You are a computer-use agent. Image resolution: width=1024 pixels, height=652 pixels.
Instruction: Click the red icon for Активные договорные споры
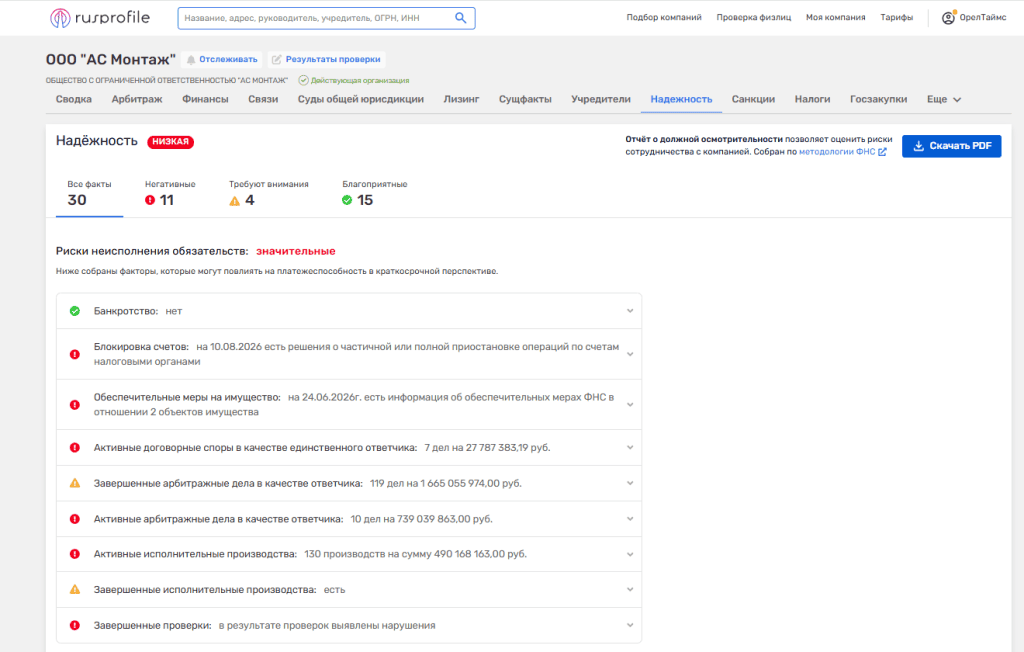pos(75,448)
